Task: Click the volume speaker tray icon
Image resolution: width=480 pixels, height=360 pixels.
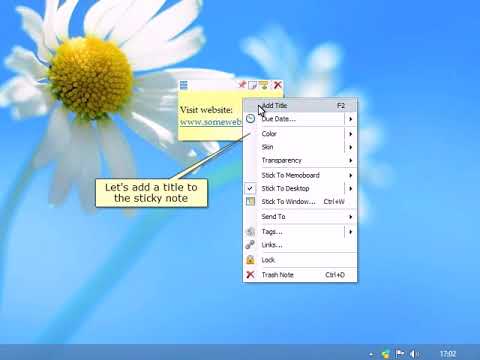Action: coord(414,354)
